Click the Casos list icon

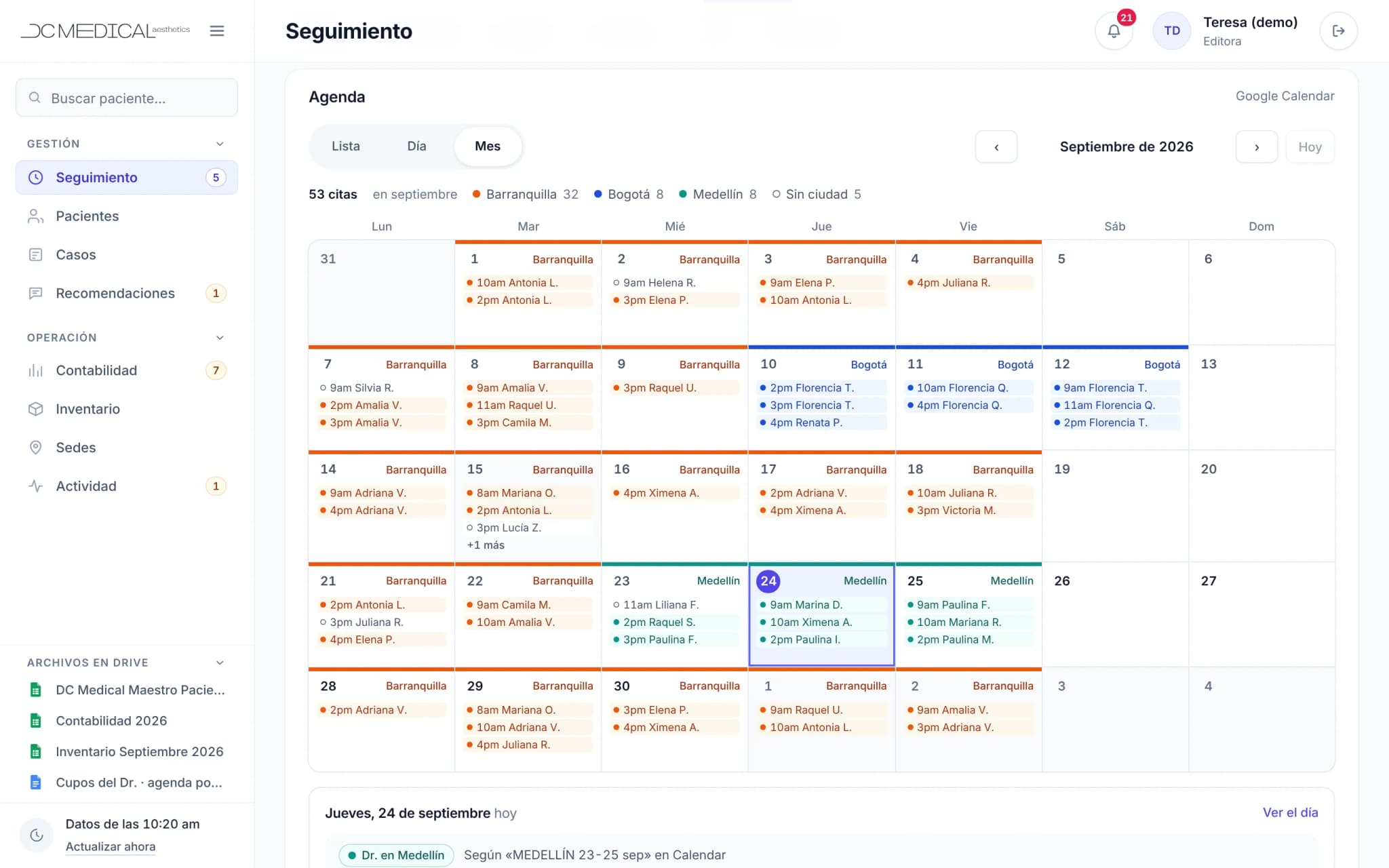click(35, 255)
